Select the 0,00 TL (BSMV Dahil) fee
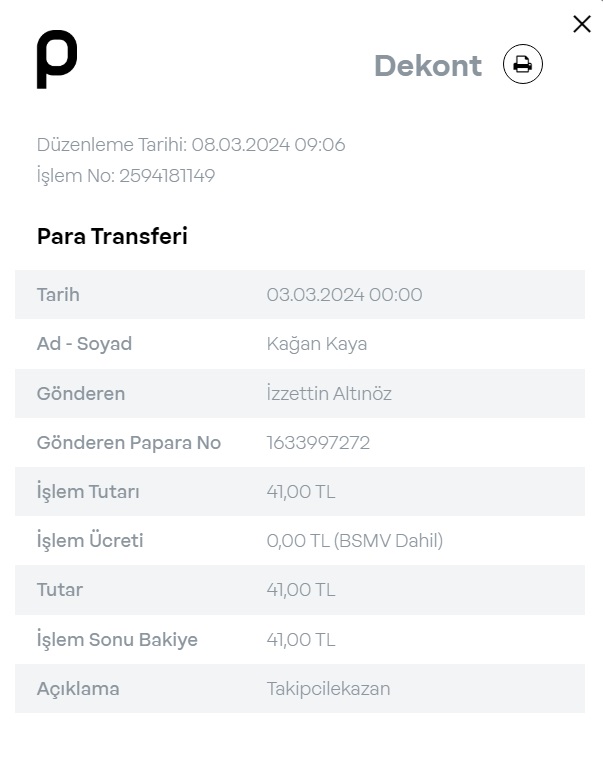 [x=355, y=541]
